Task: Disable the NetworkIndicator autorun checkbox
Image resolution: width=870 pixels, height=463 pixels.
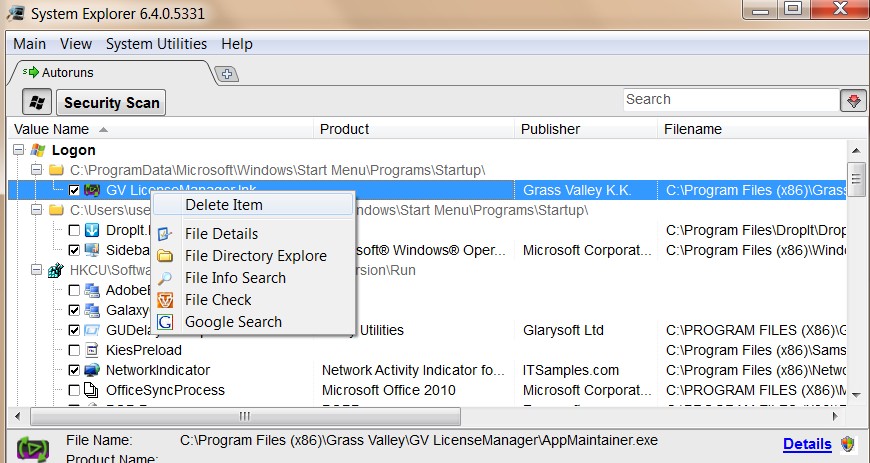Action: [x=74, y=370]
